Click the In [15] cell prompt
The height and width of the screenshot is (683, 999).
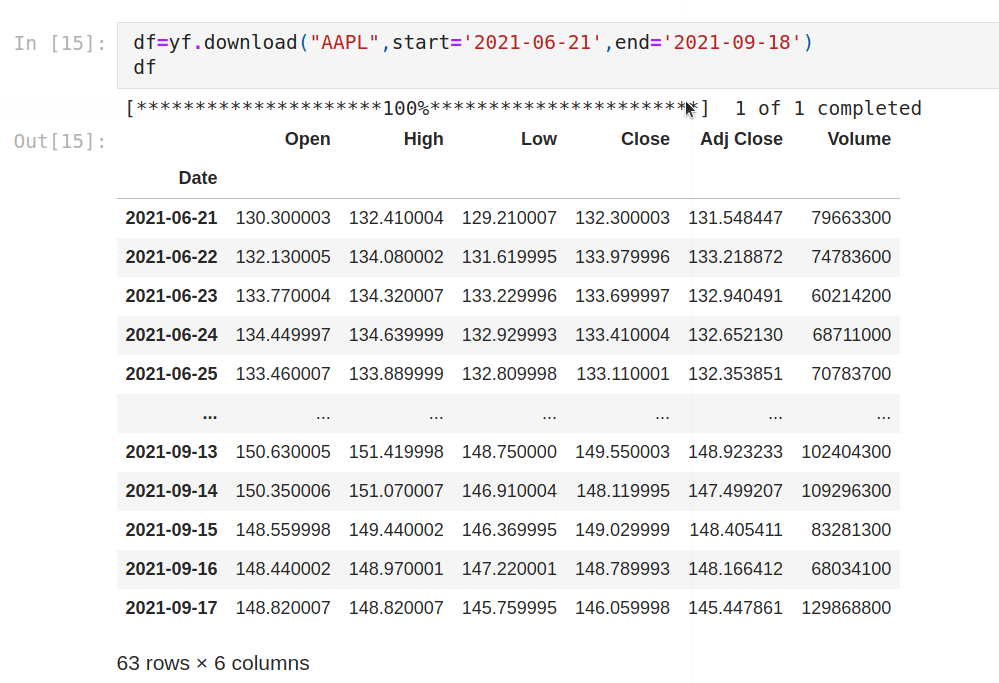click(x=60, y=43)
